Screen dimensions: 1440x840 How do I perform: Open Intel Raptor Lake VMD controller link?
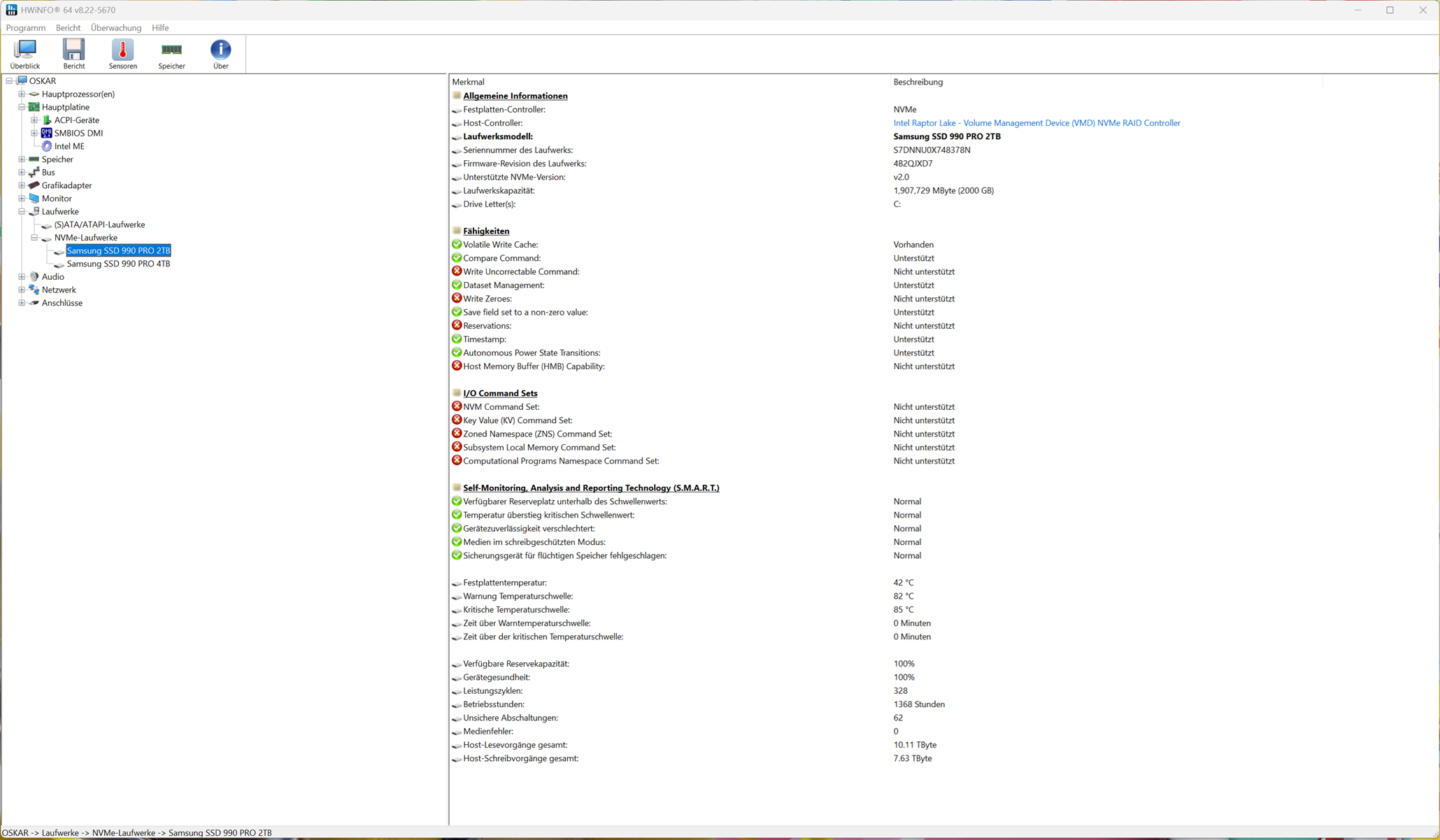1036,123
